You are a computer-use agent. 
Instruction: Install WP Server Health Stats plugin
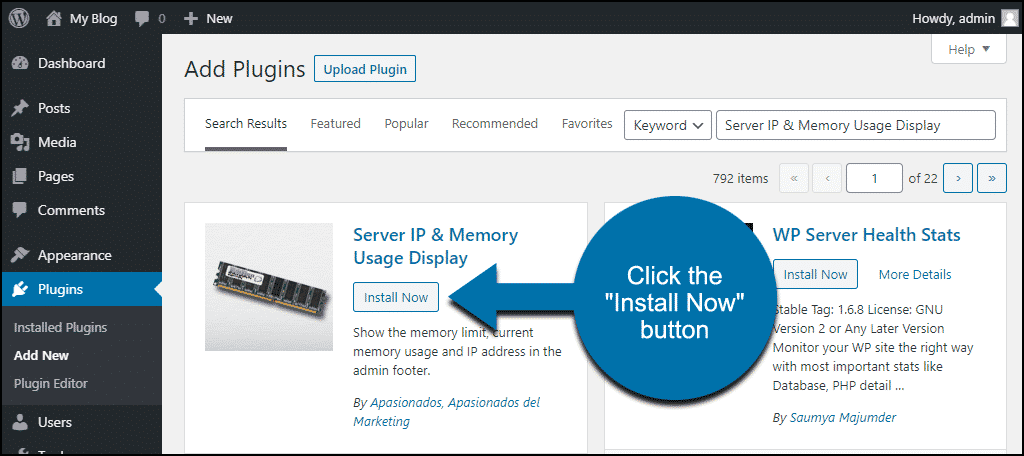pyautogui.click(x=815, y=274)
